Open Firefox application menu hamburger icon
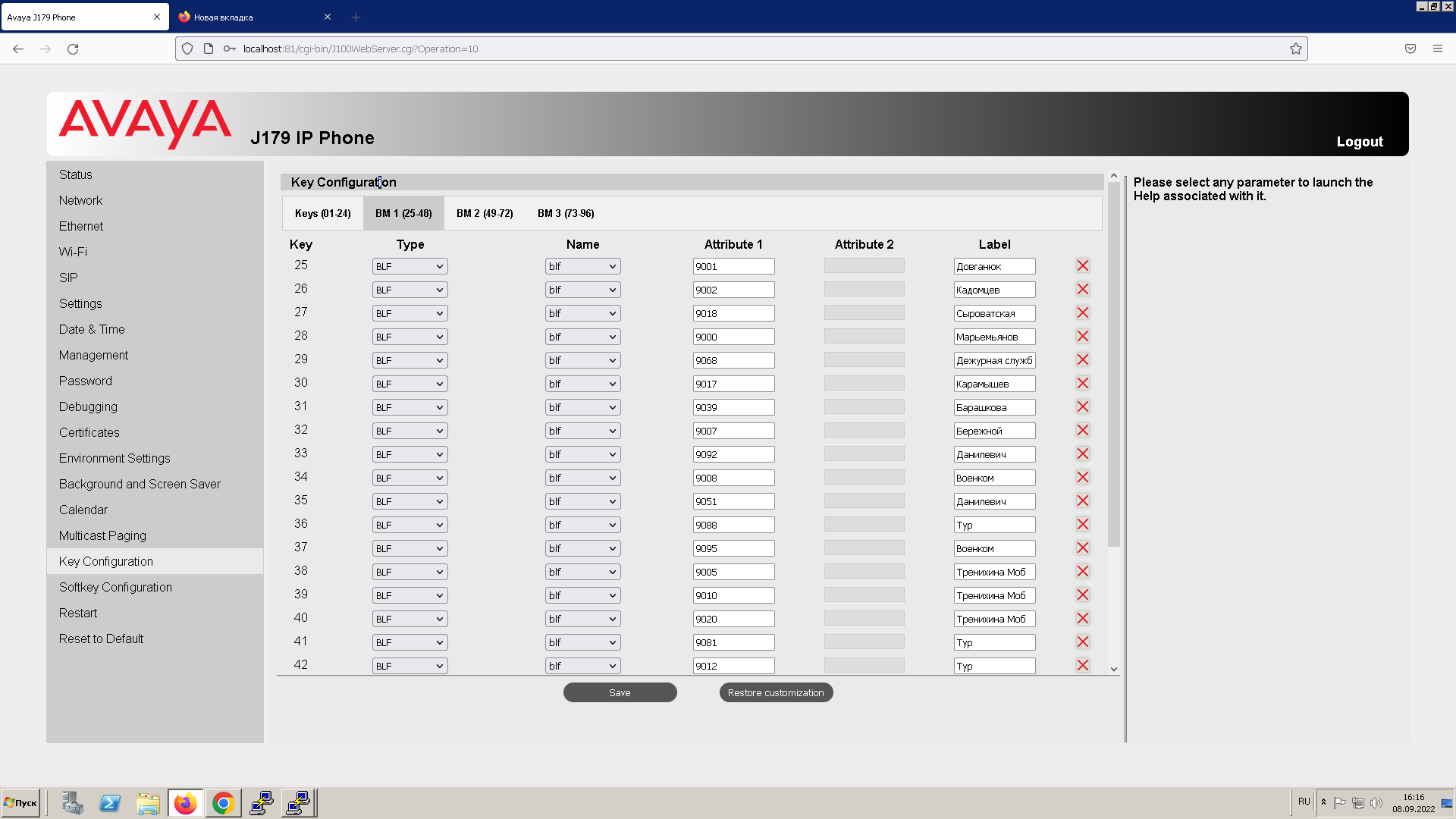 1437,49
